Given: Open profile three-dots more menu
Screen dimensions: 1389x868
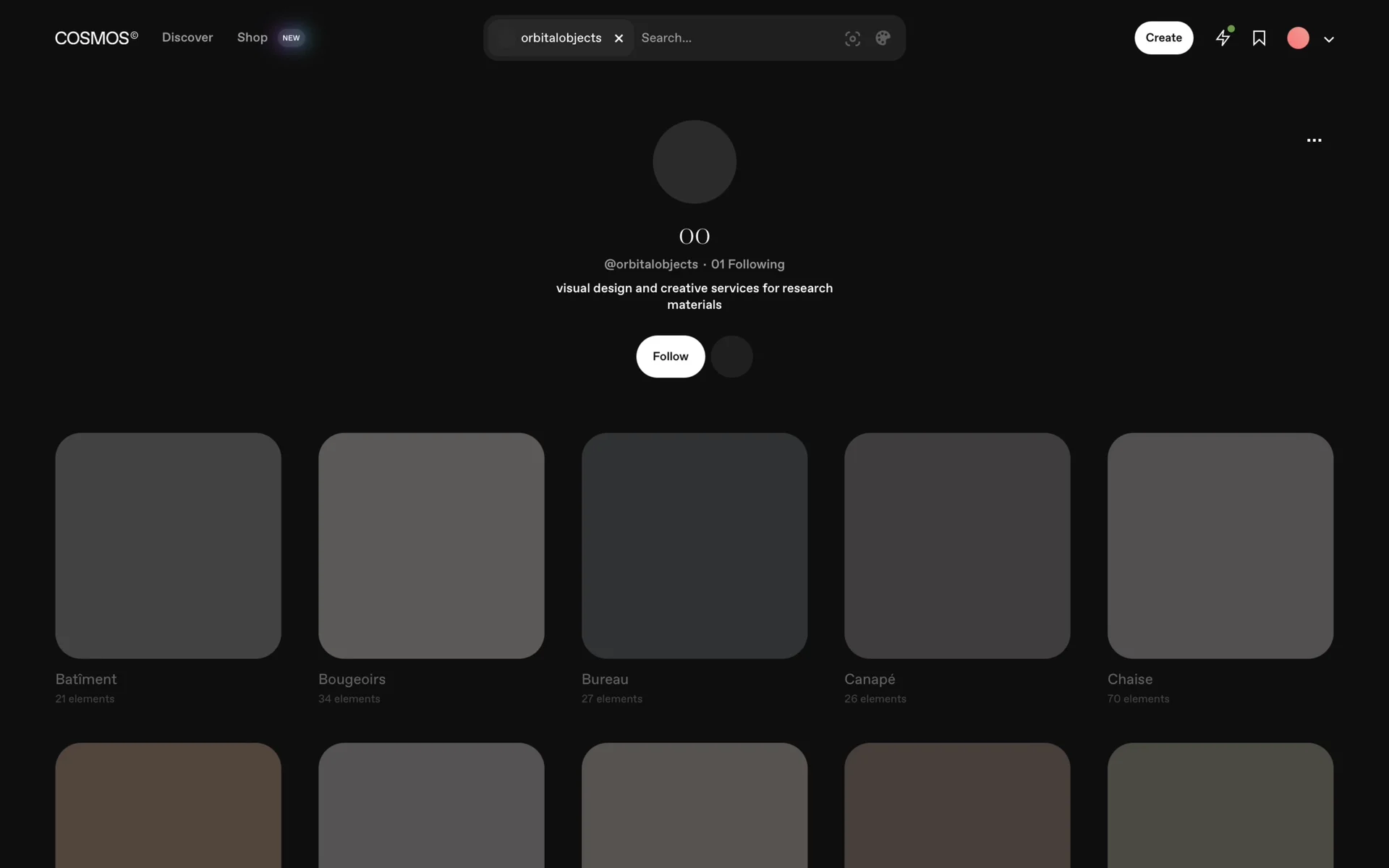Looking at the screenshot, I should (1314, 140).
